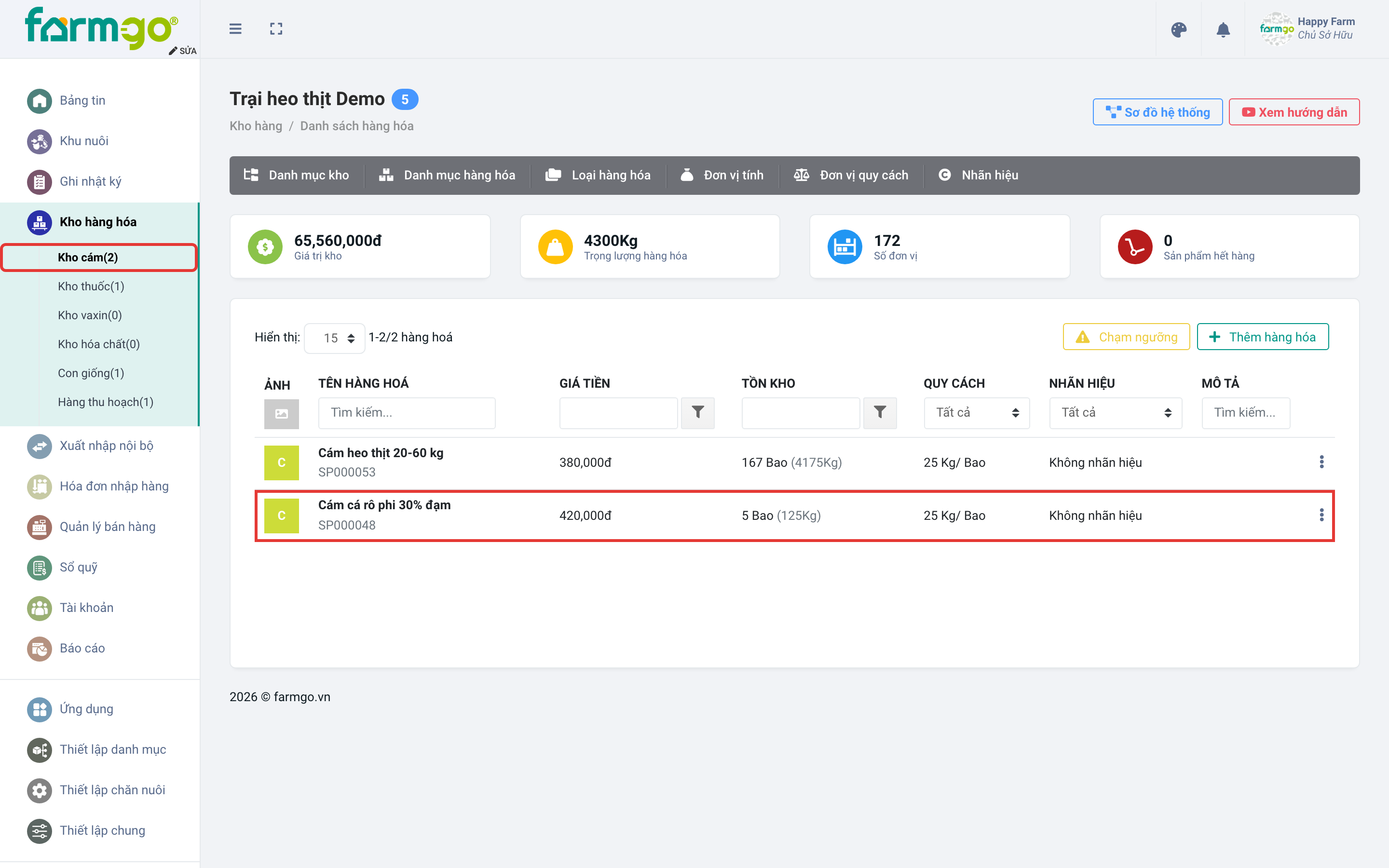
Task: Open Tài khoản sidebar icon
Action: click(x=39, y=608)
